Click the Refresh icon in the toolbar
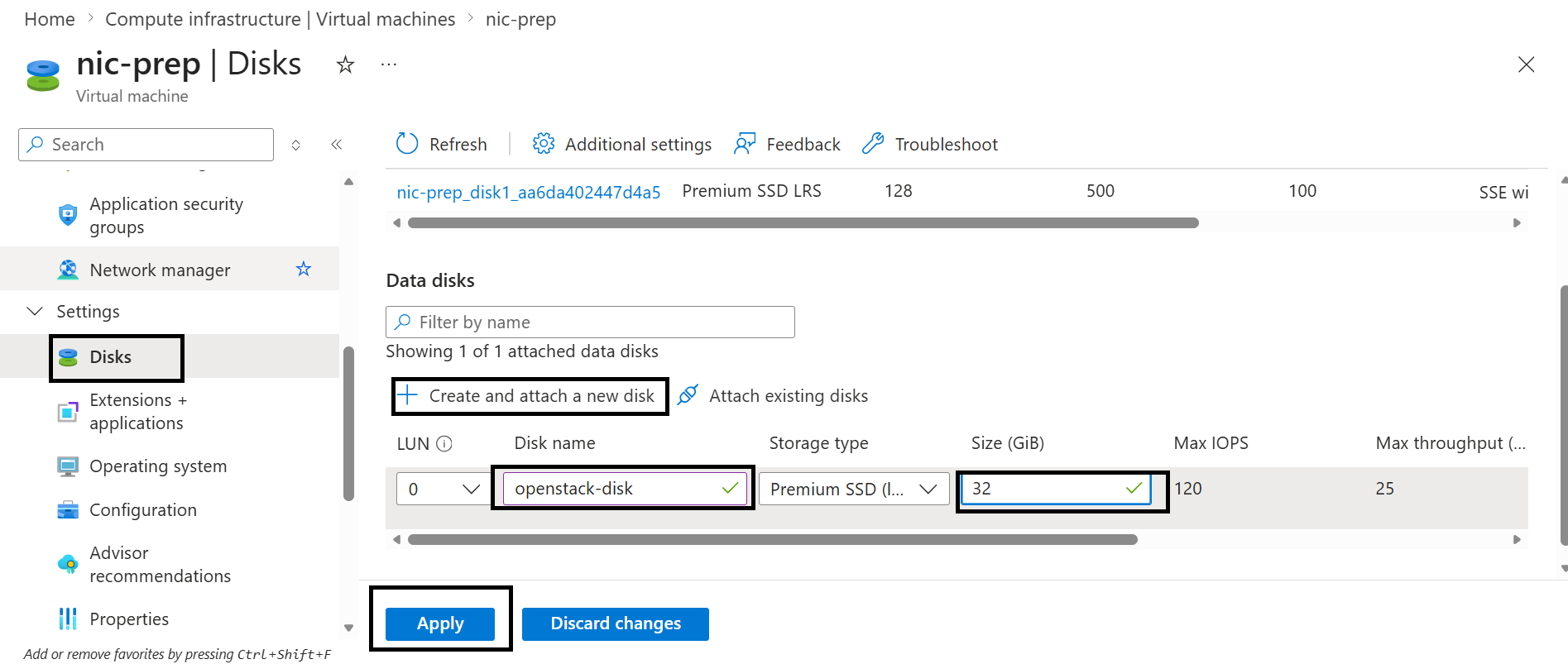Viewport: 1568px width, 664px height. coord(407,144)
